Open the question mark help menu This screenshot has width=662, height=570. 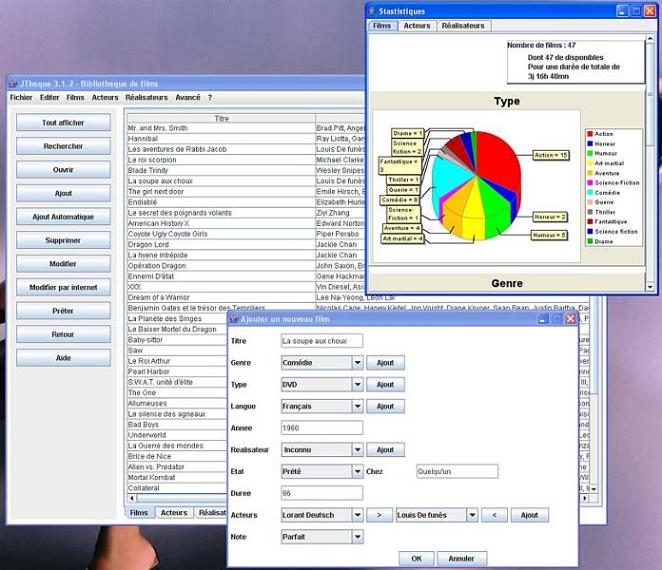210,98
